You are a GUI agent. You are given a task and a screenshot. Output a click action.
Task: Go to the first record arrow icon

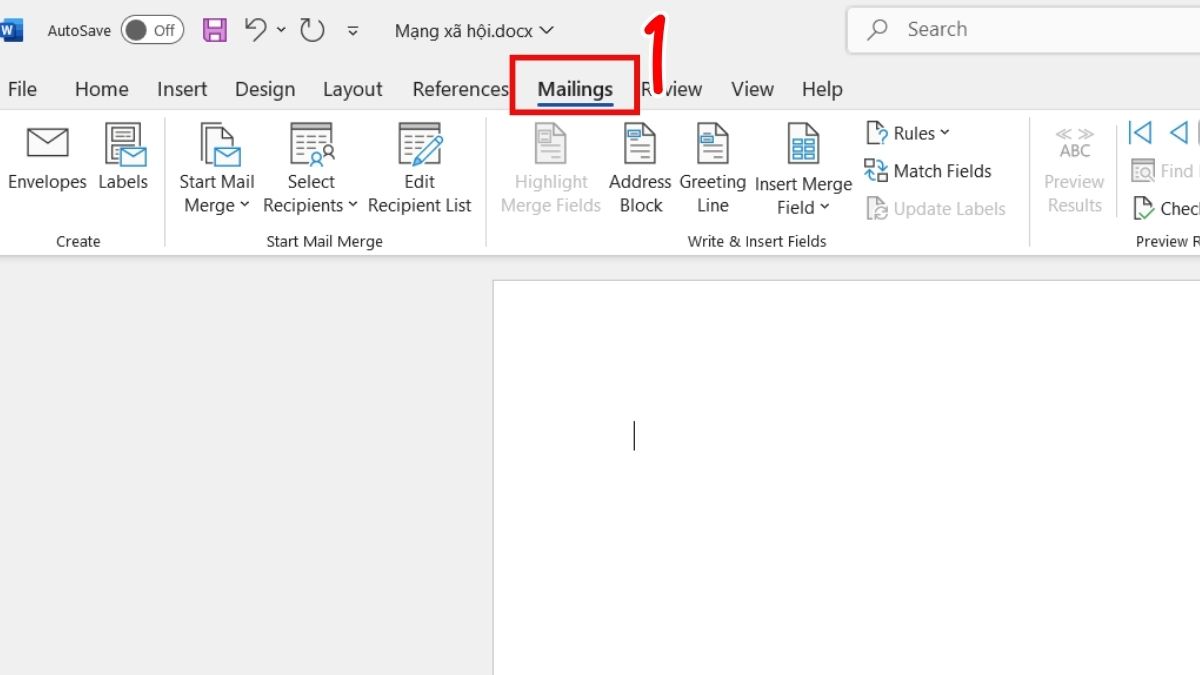tap(1140, 133)
